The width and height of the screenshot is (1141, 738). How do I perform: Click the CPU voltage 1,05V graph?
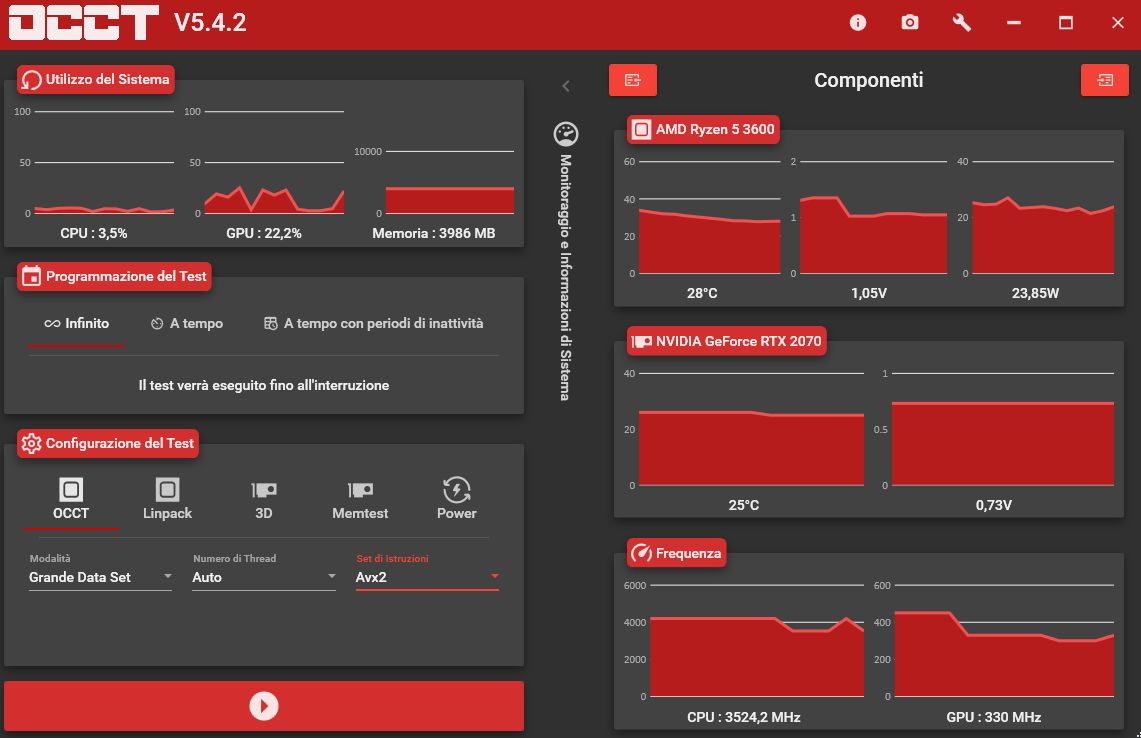(874, 218)
